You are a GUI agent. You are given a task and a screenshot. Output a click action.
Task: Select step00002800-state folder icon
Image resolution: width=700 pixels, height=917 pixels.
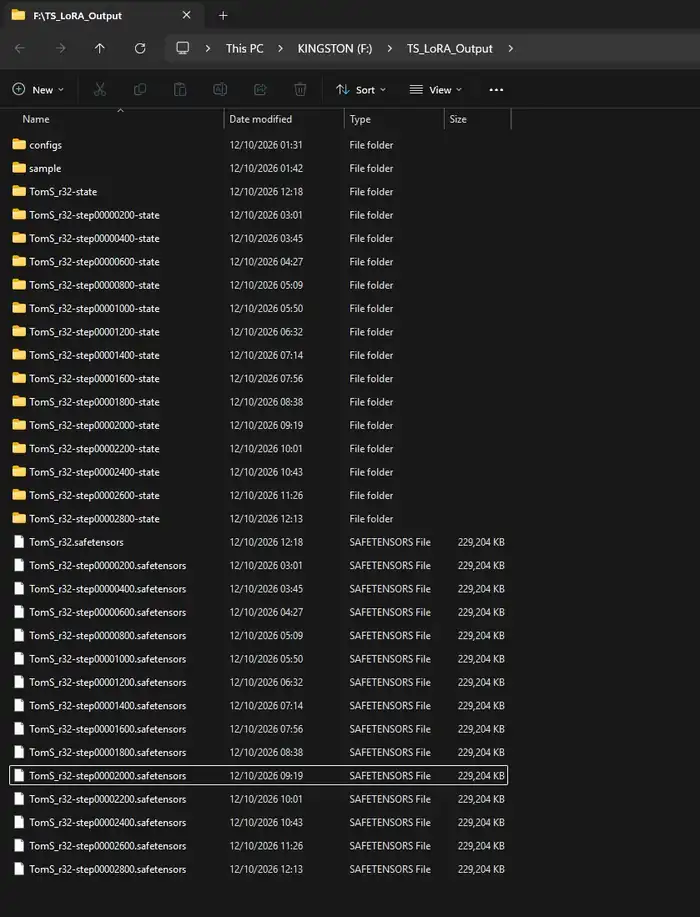pos(19,518)
